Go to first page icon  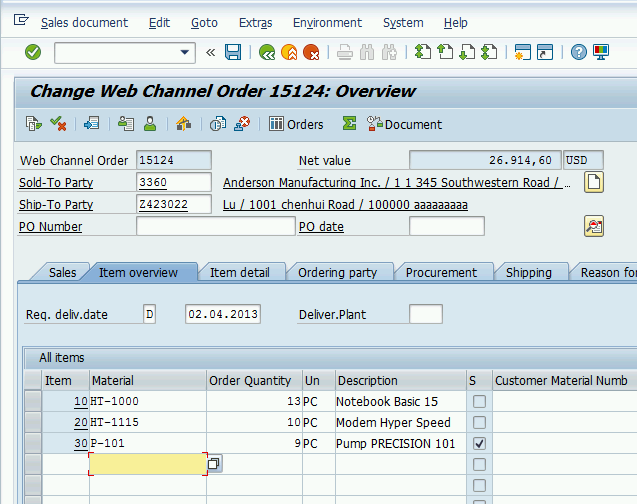tap(422, 52)
